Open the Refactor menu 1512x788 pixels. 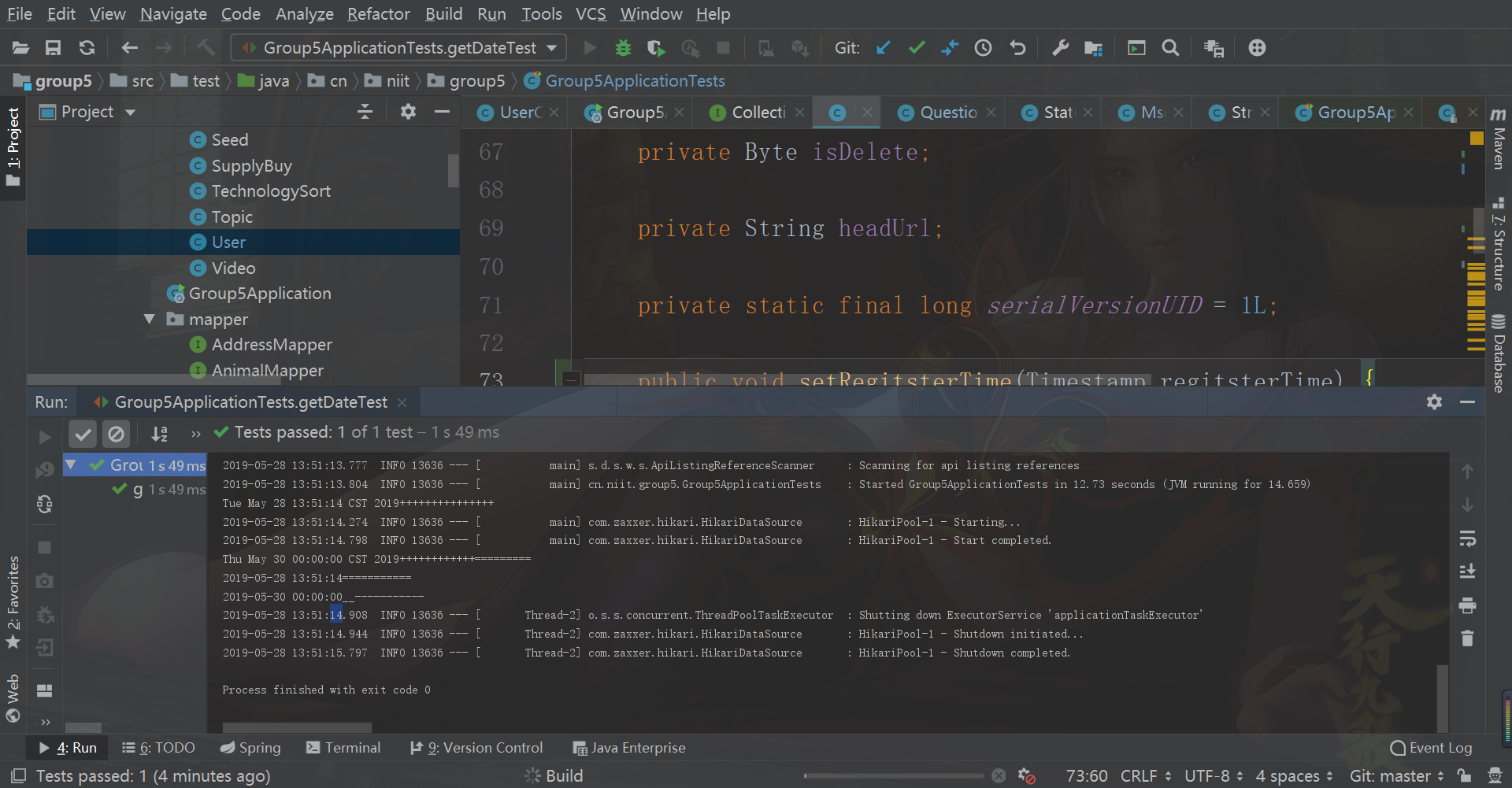pos(378,14)
